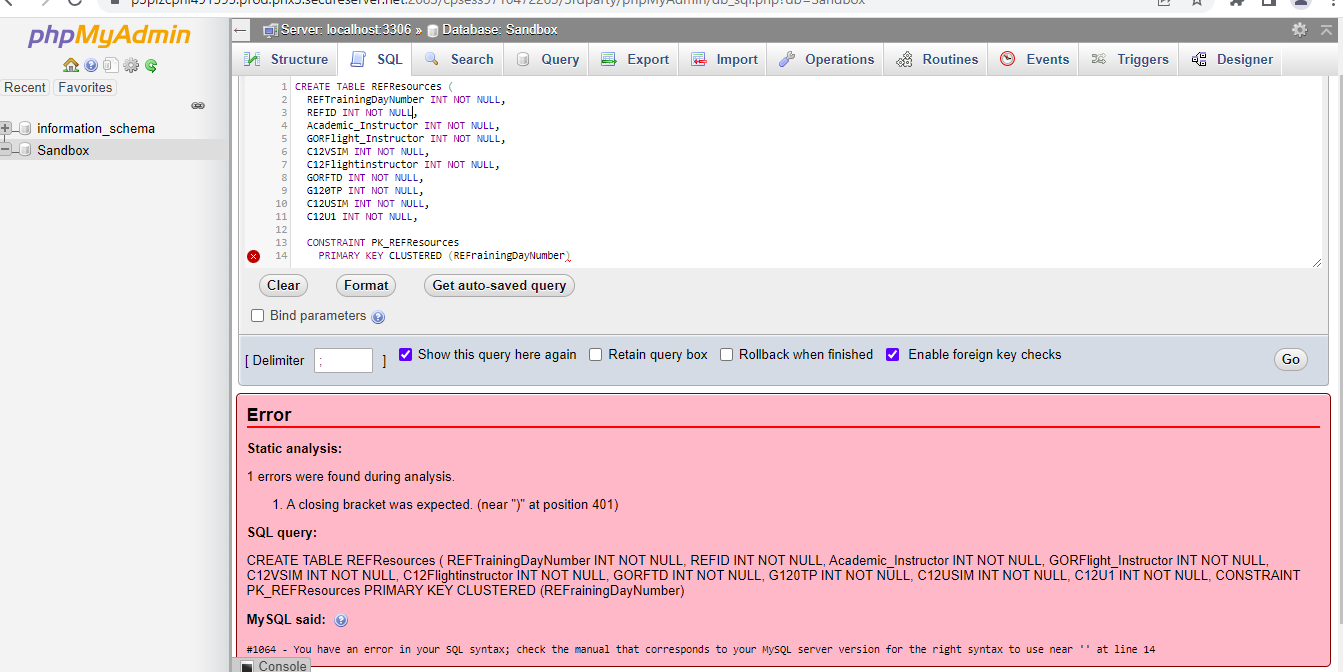The width and height of the screenshot is (1343, 672).
Task: Click the chain link icon in navigation panel
Action: click(x=198, y=105)
